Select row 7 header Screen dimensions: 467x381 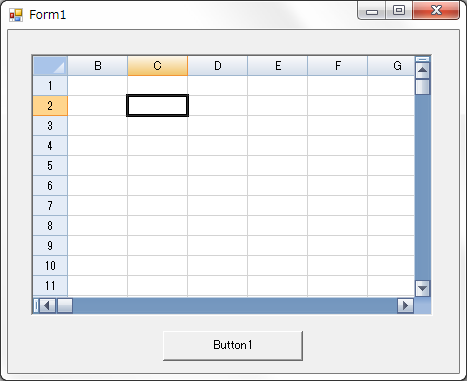pos(50,206)
